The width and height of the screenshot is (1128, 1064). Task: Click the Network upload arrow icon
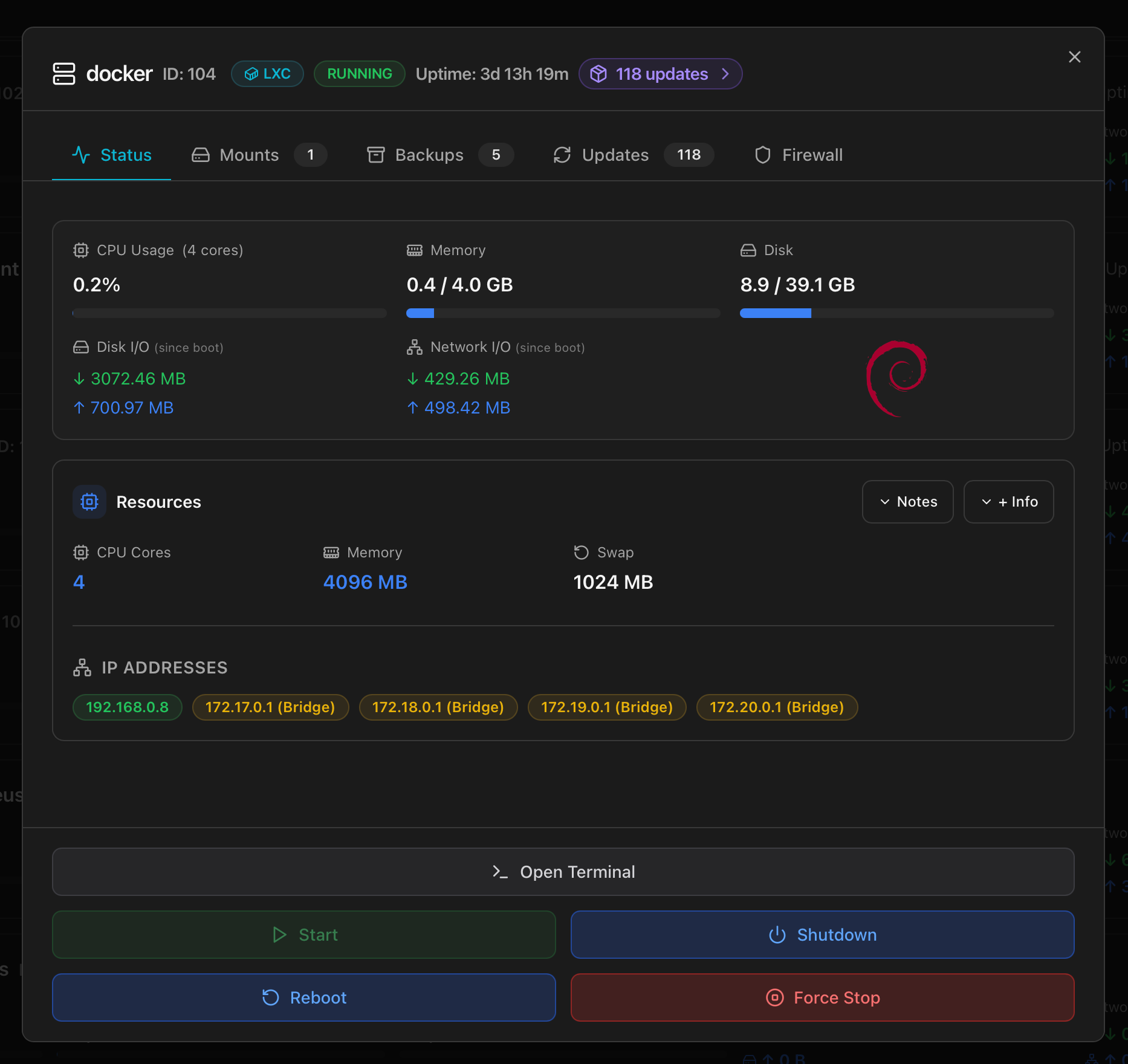[413, 407]
